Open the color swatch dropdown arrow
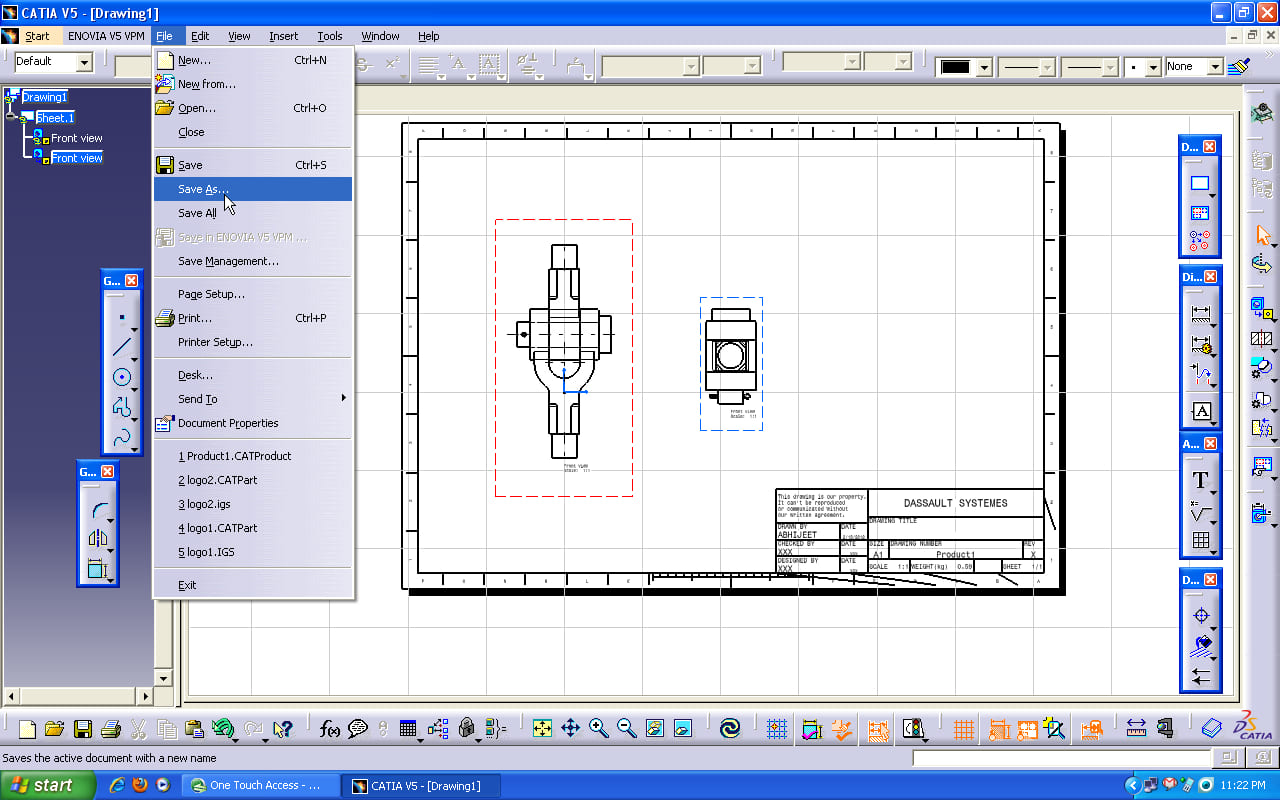 click(x=983, y=67)
